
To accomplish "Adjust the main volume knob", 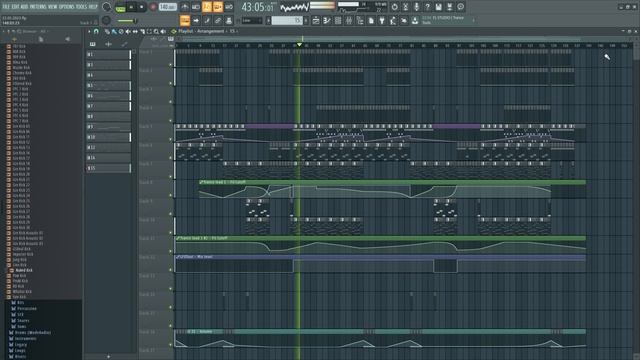I will pyautogui.click(x=107, y=7).
